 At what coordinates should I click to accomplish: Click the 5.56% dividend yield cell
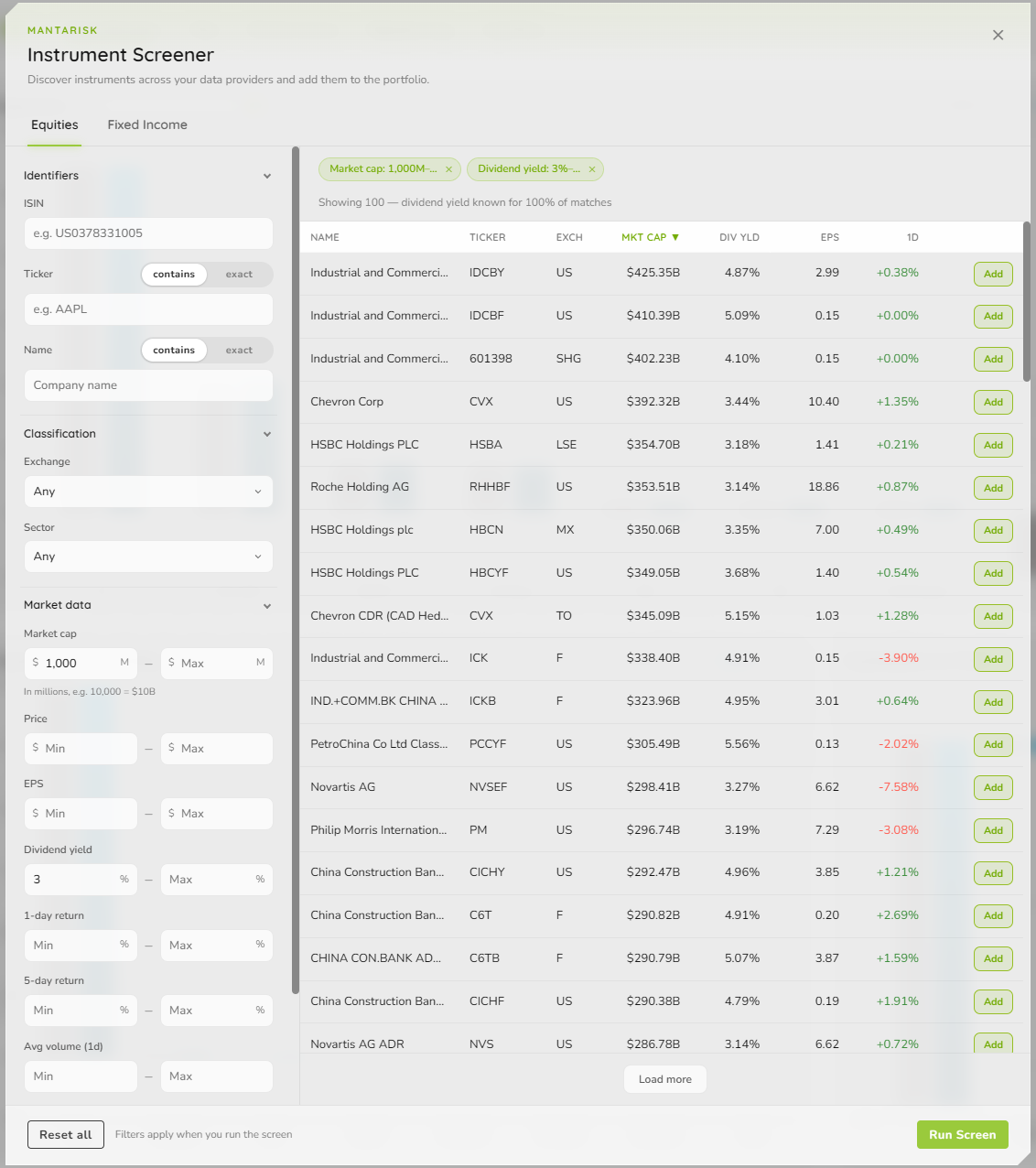(742, 744)
